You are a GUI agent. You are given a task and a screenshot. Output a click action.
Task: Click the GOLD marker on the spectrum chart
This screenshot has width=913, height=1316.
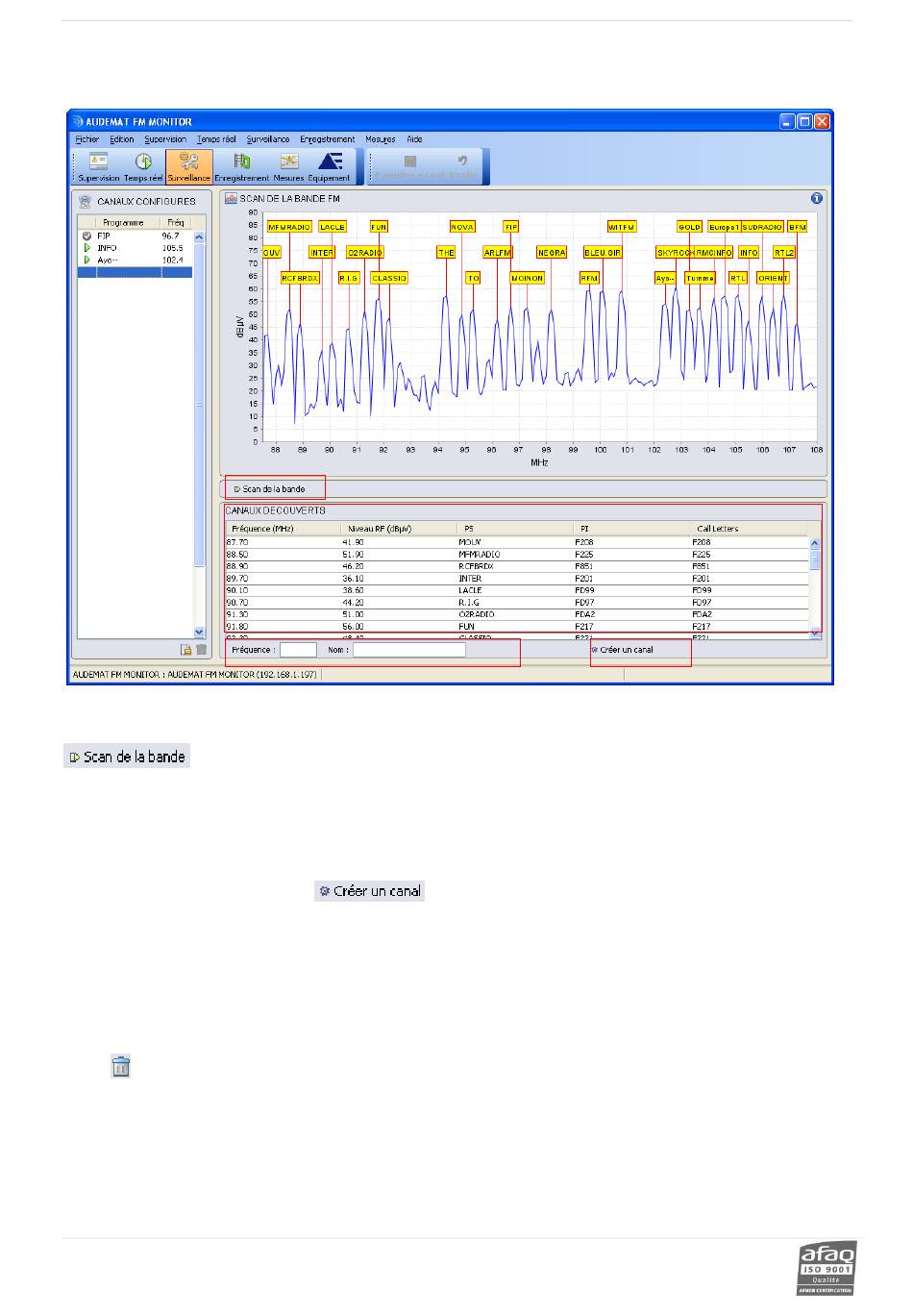(689, 227)
